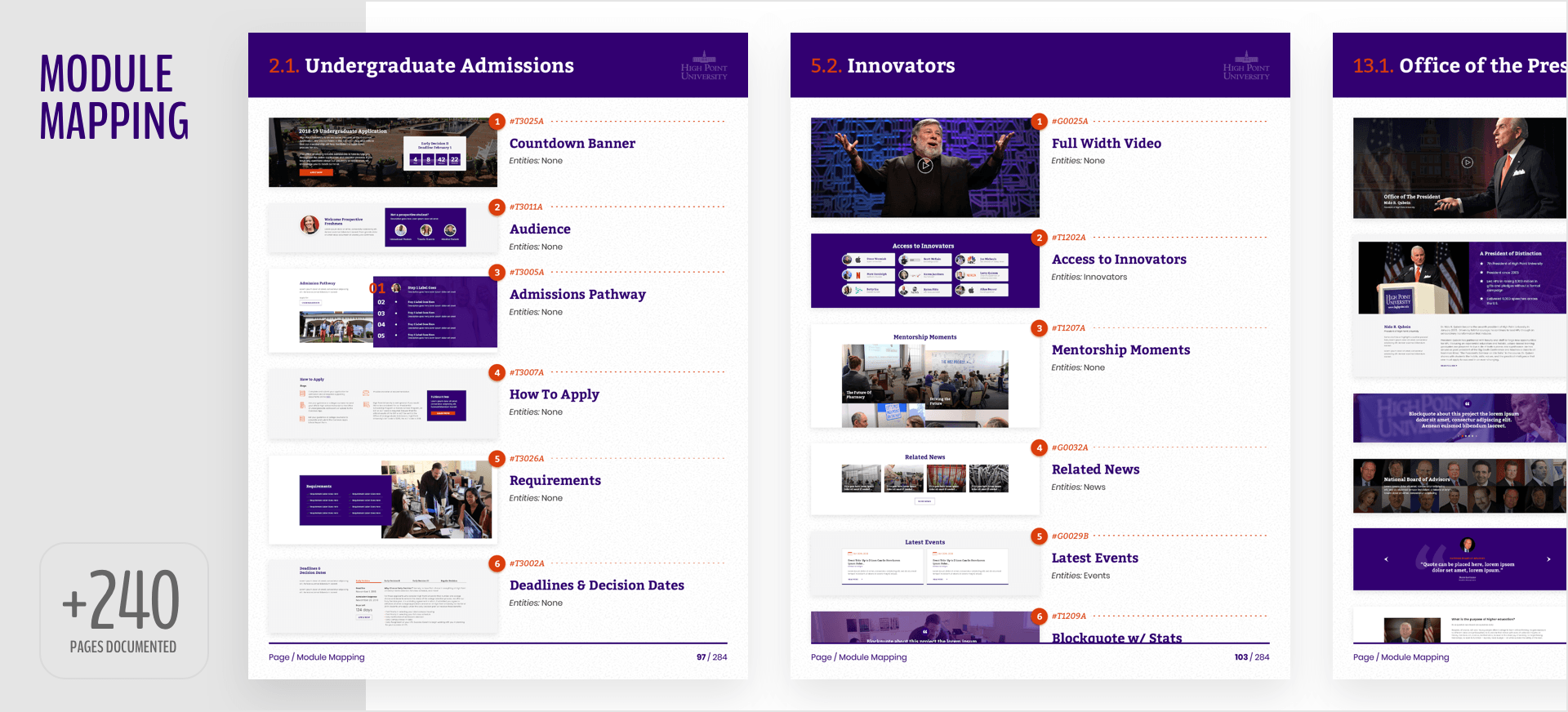The height and width of the screenshot is (712, 1568).
Task: Click the '+240 Pages Documented' badge
Action: coord(124,611)
